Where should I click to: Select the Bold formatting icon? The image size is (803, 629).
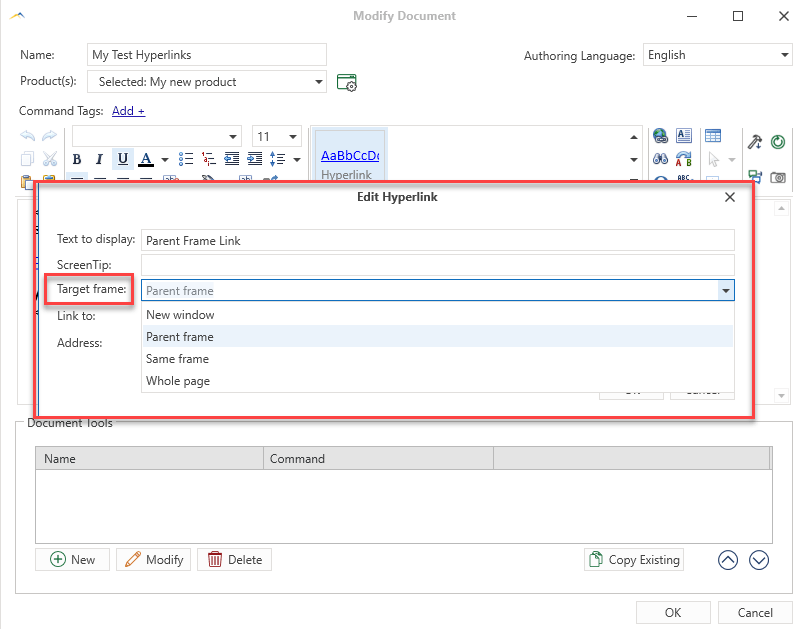click(x=75, y=159)
